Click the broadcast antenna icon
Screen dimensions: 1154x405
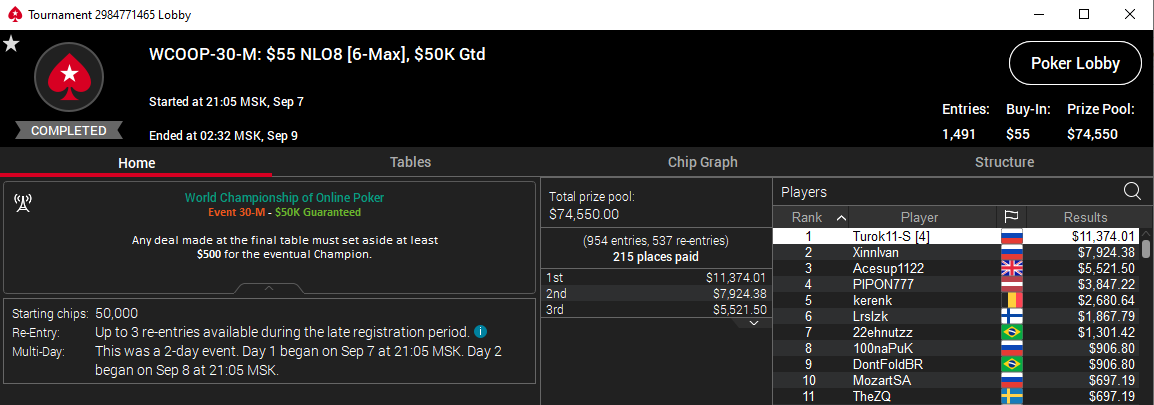(23, 203)
